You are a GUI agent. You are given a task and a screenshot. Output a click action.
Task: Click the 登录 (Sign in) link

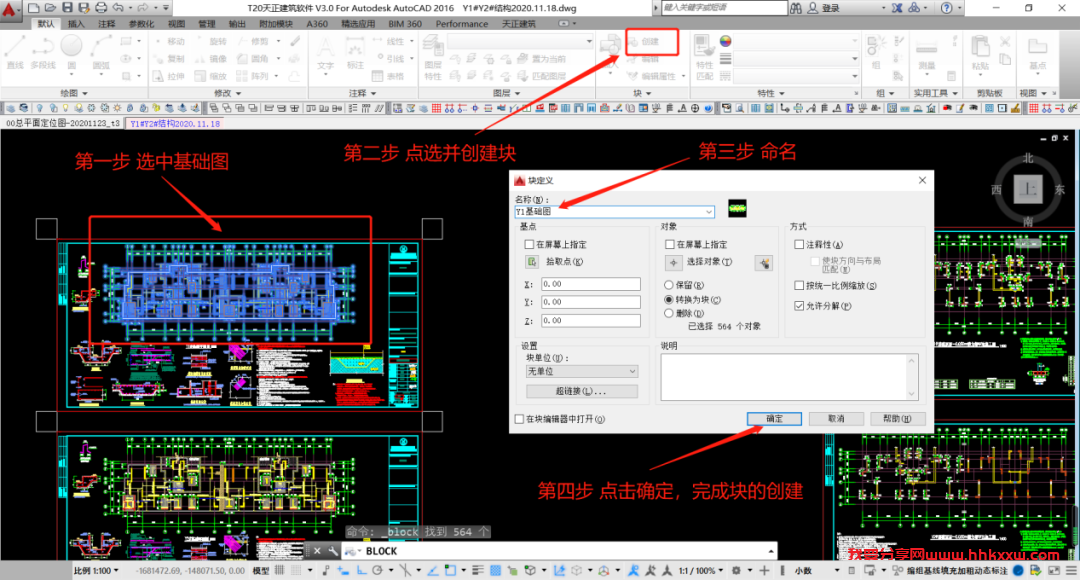click(x=831, y=8)
